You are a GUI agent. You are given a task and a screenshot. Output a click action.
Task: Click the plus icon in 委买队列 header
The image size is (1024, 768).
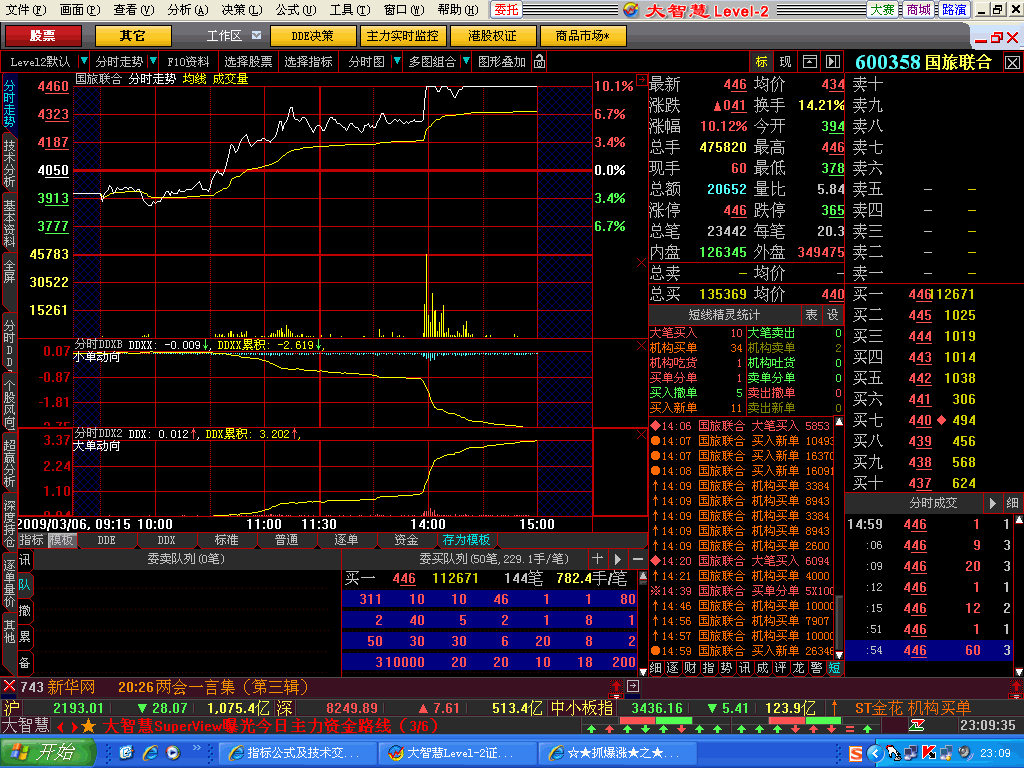[x=597, y=559]
